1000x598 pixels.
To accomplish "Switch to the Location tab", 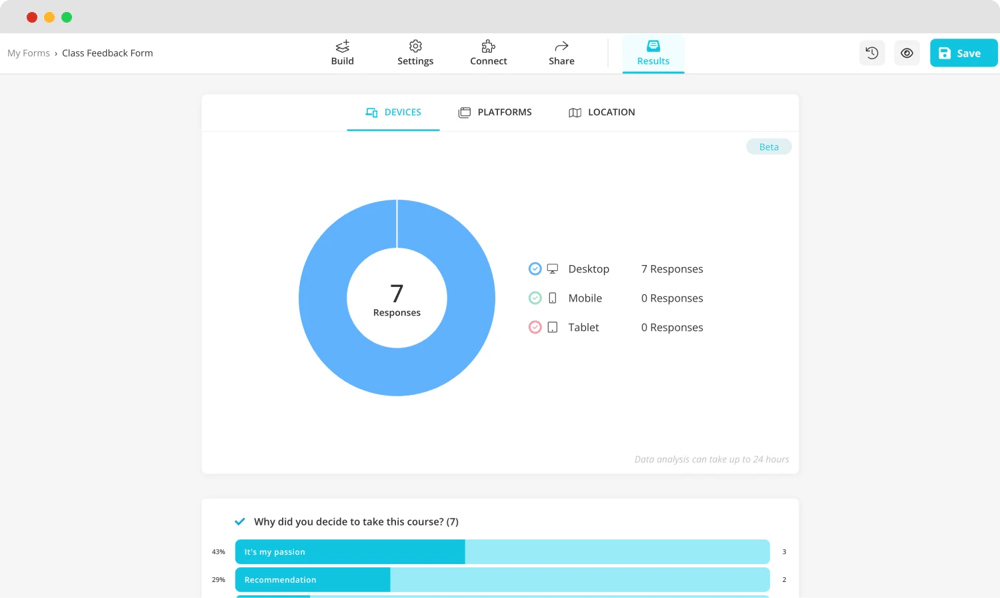I will point(602,112).
